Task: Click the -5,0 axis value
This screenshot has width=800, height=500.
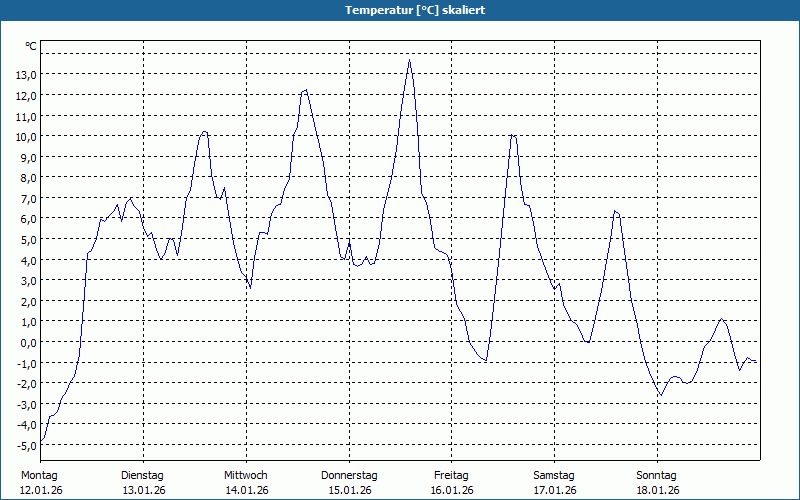Action: coord(26,445)
